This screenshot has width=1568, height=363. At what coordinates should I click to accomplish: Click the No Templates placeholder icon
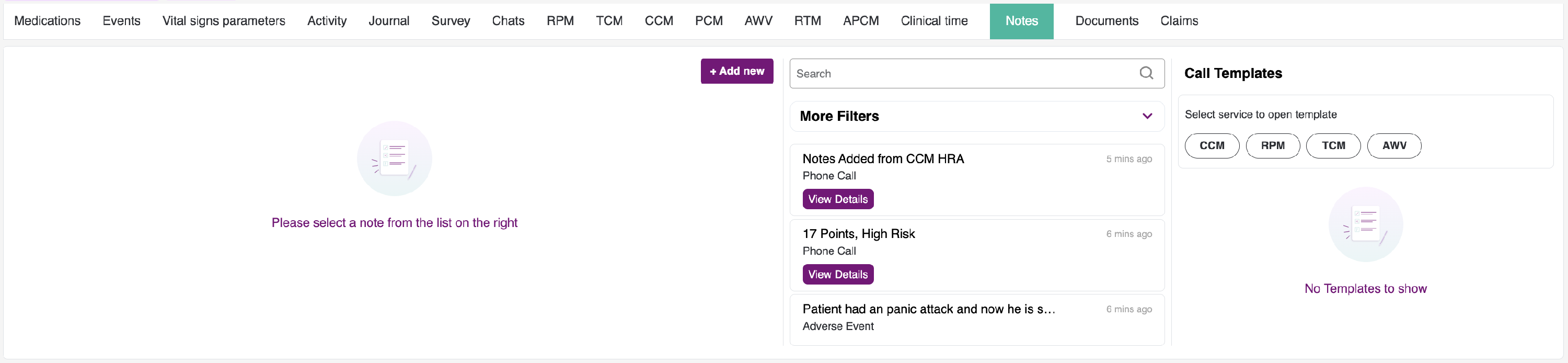pyautogui.click(x=1365, y=225)
